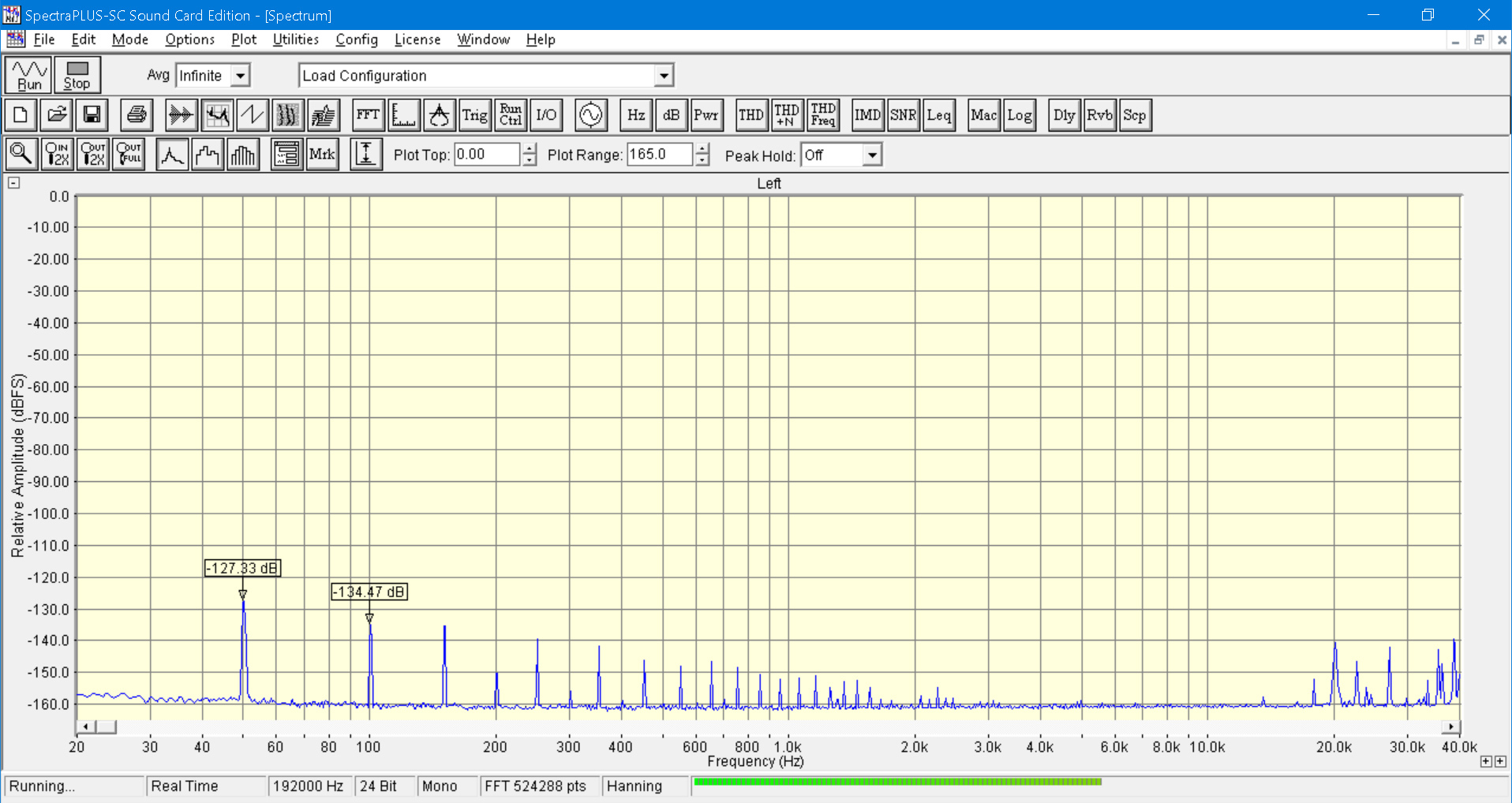1512x803 pixels.
Task: Zoom in 2X using the magnifier icon
Action: [x=58, y=155]
